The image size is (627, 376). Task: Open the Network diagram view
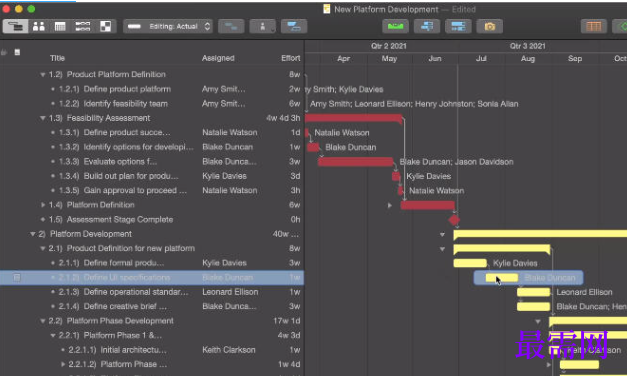coord(83,26)
